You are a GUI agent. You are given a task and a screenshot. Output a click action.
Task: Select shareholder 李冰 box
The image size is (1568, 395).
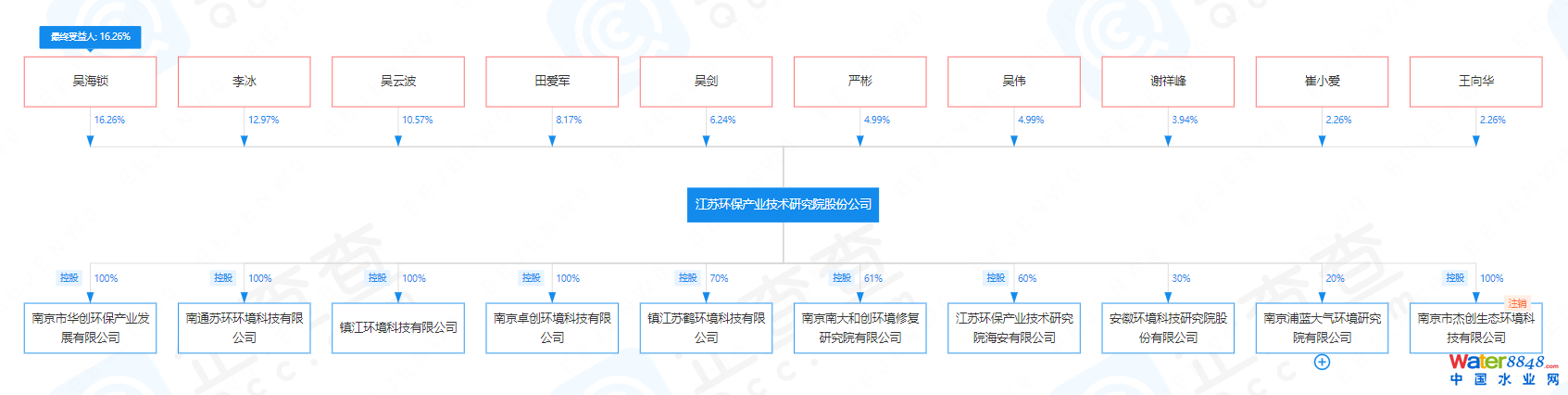click(244, 82)
